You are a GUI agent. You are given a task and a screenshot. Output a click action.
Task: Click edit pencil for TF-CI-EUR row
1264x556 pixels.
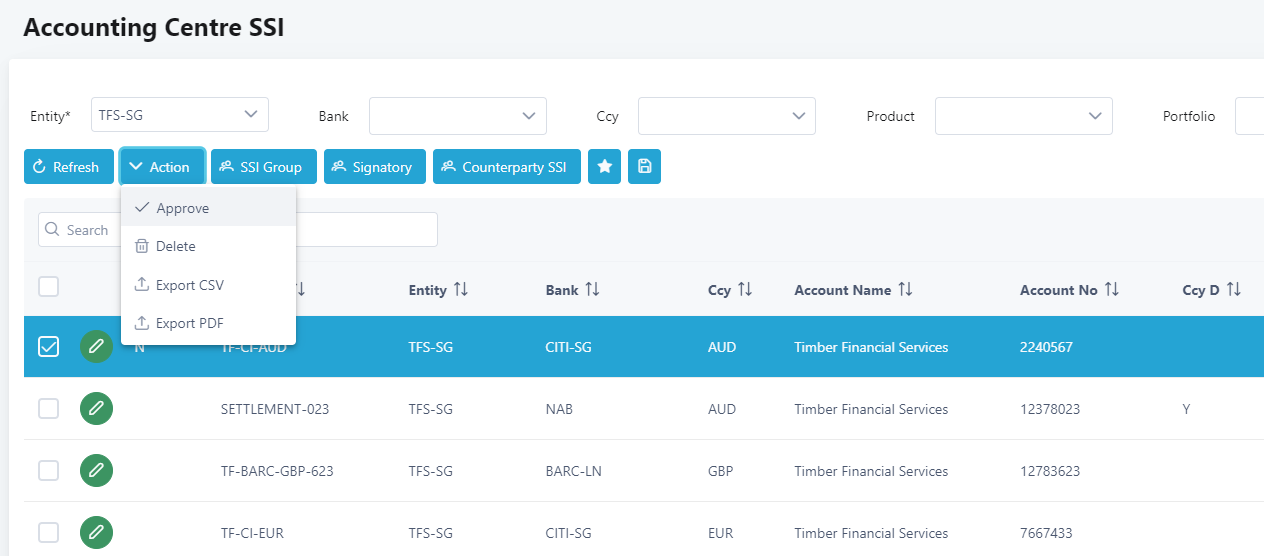pyautogui.click(x=96, y=533)
